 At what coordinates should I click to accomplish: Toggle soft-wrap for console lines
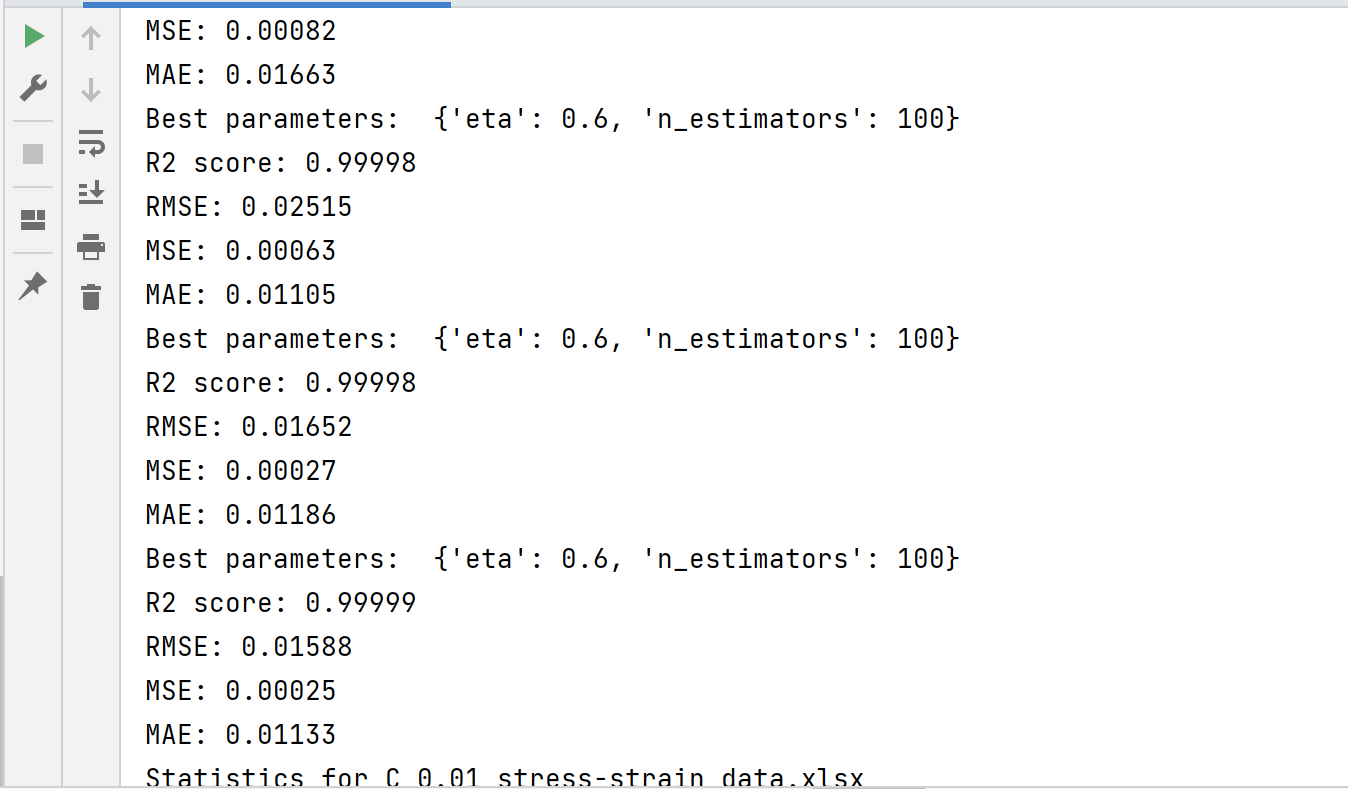point(90,144)
